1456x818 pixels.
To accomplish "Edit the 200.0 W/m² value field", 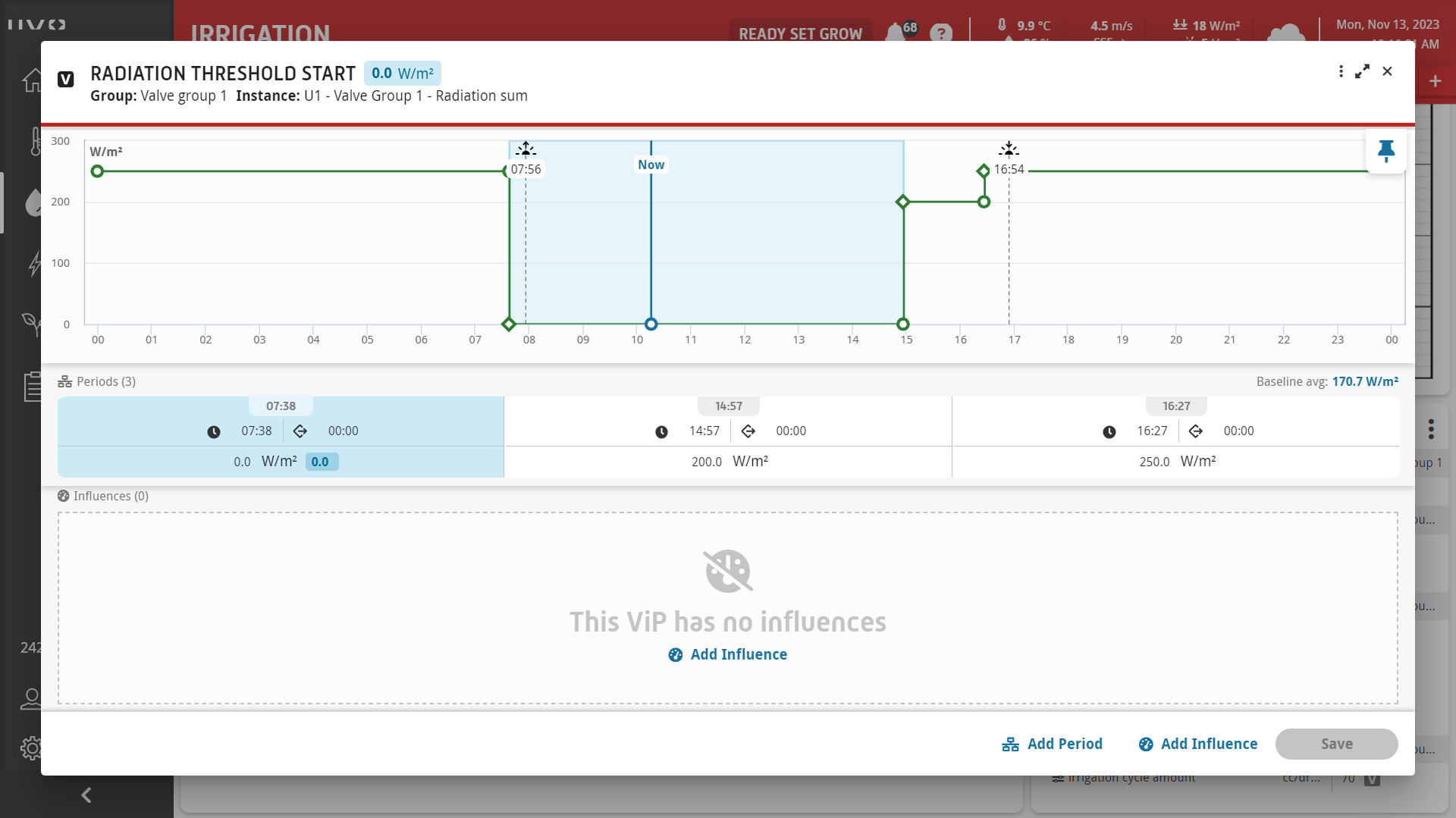I will [706, 462].
